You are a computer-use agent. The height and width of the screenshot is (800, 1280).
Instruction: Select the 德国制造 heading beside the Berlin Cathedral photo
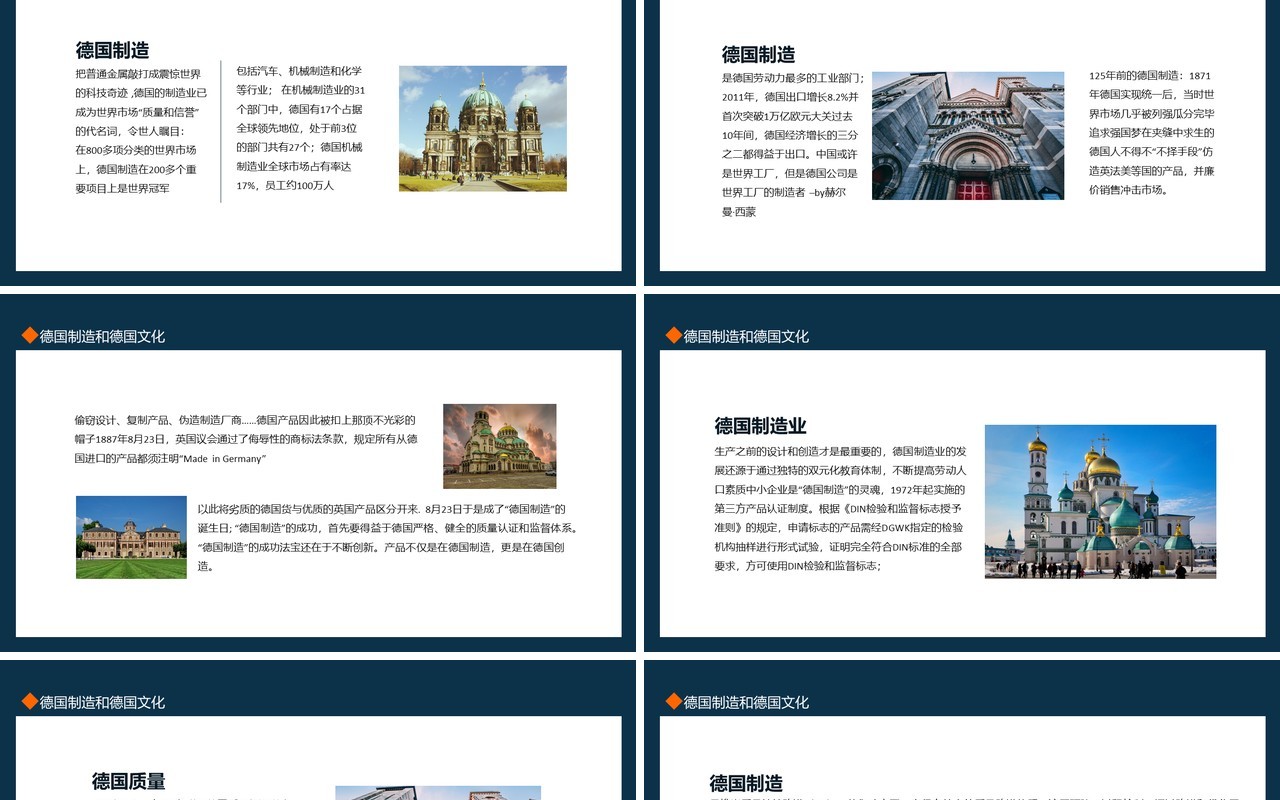(x=113, y=50)
